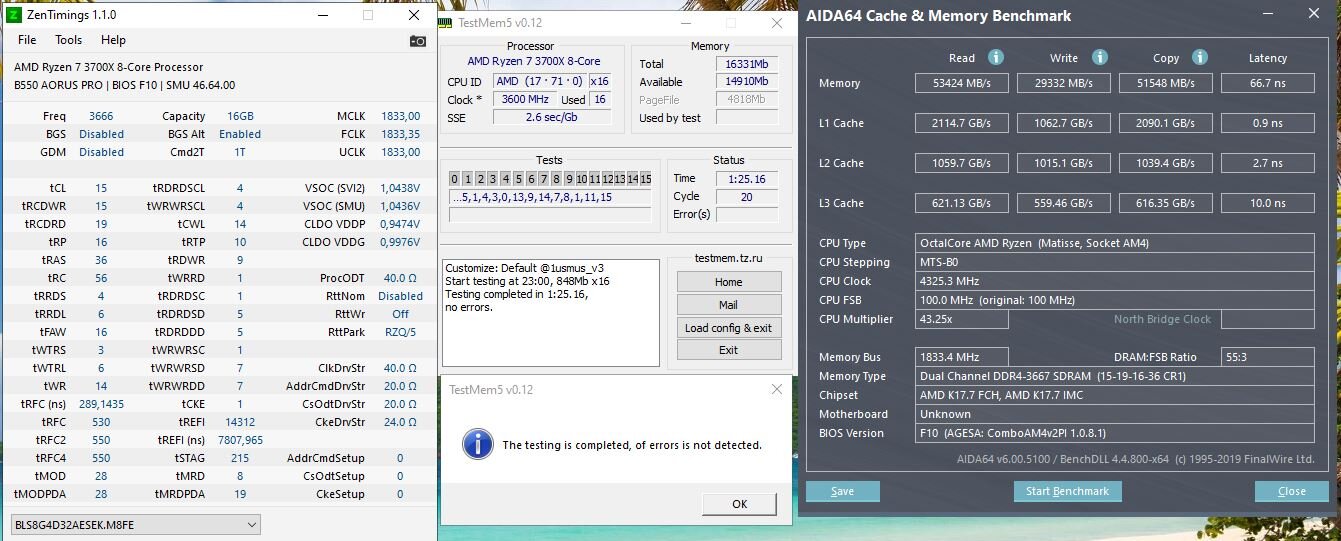Click the ProcODT value 40.0 Ω
This screenshot has width=1341, height=541.
tap(400, 278)
